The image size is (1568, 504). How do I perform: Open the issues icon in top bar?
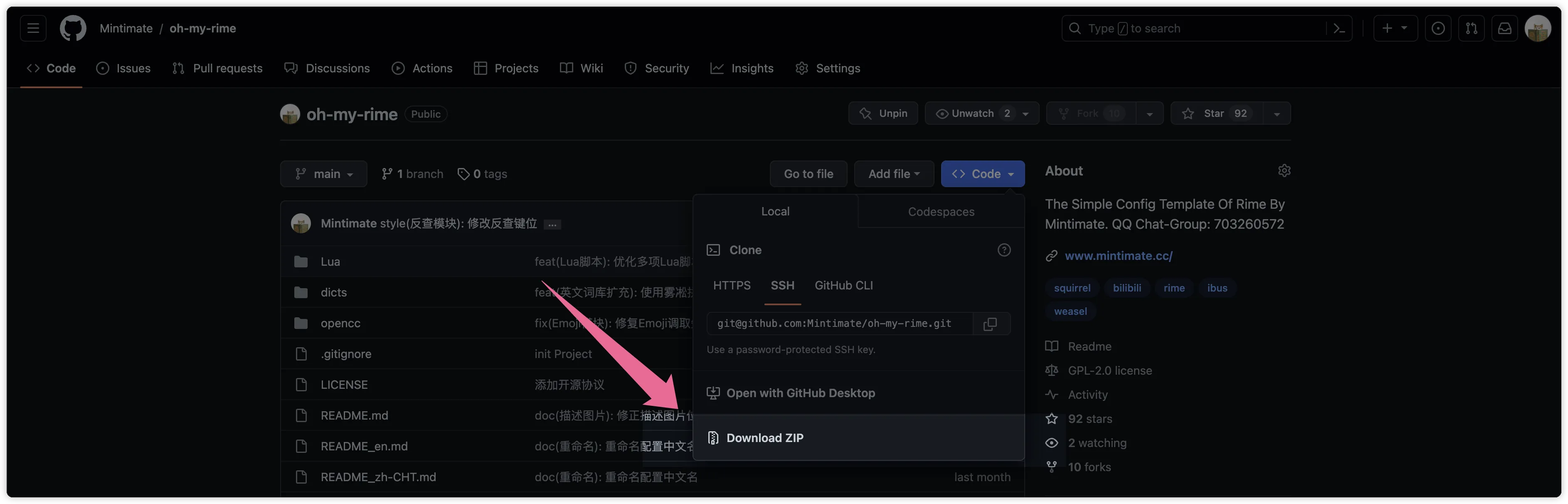pyautogui.click(x=1438, y=28)
